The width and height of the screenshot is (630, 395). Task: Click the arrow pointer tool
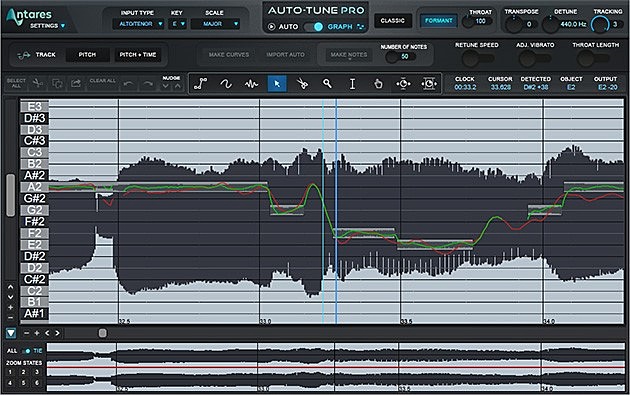tap(277, 84)
